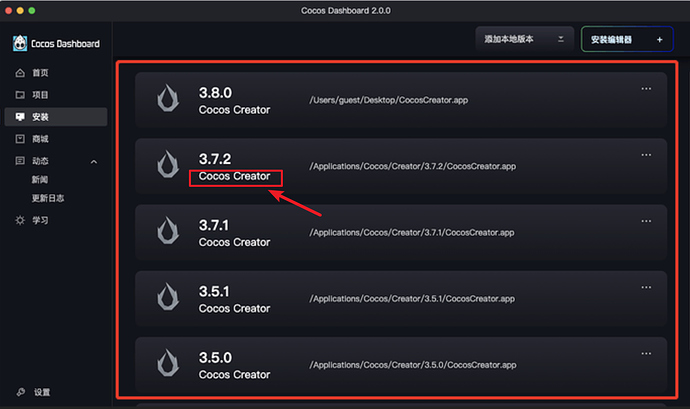Open the 新闻 news sub-item
Image resolution: width=690 pixels, height=409 pixels.
click(x=40, y=179)
